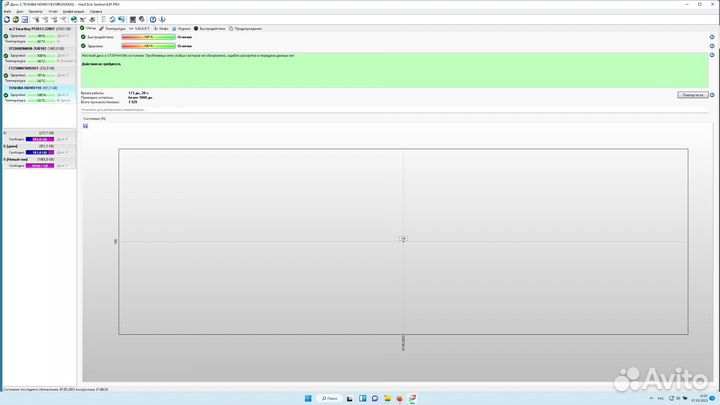The image size is (720, 405).
Task: Click help icon beside the green status box
Action: 712,55
